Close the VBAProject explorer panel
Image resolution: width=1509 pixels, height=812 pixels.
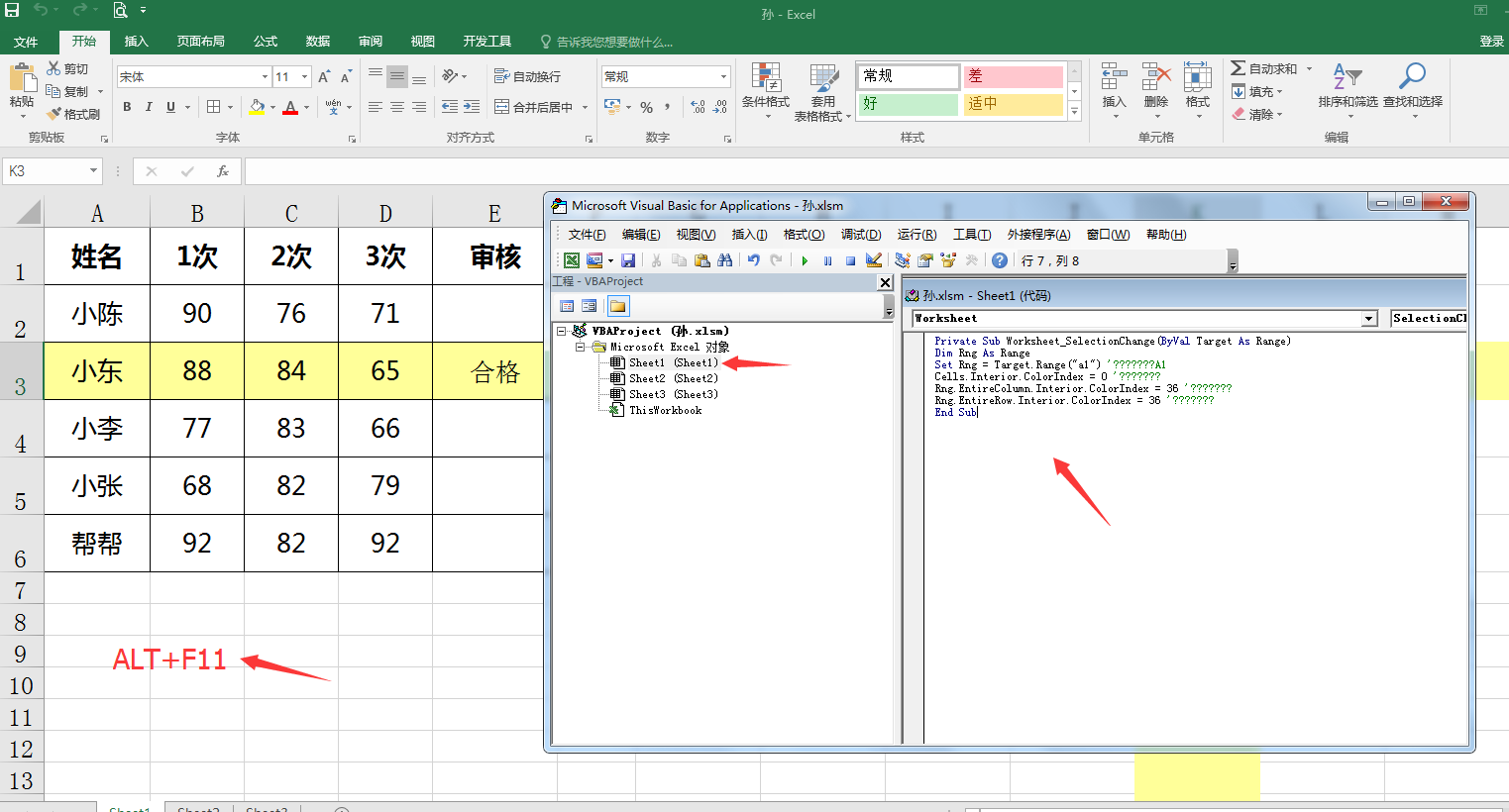click(886, 282)
